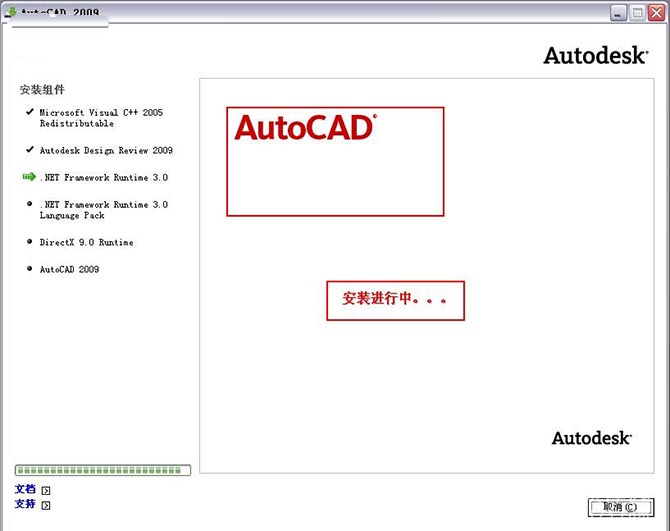Open the 支持 support link
Screen dimensions: 670x531
click(25, 504)
